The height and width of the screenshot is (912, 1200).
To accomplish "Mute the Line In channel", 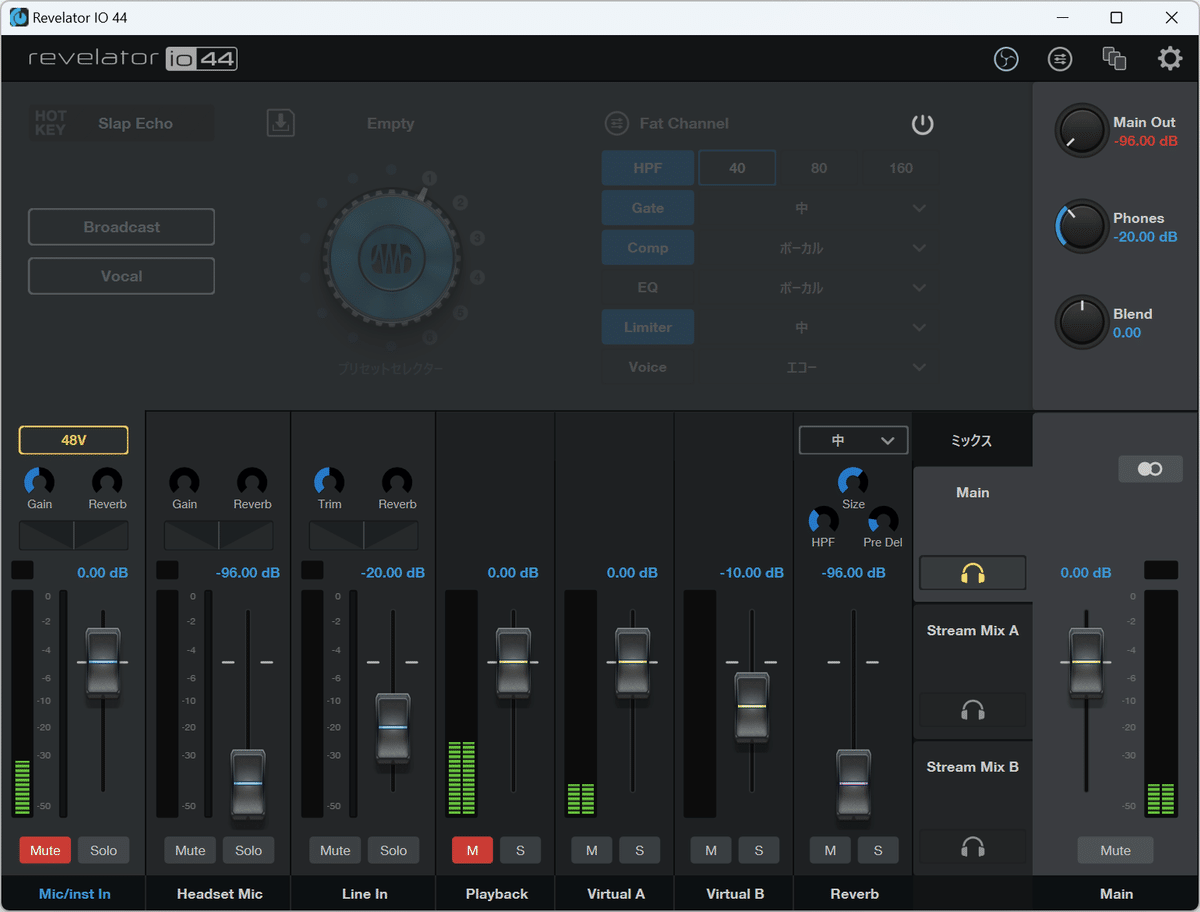I will (x=335, y=850).
